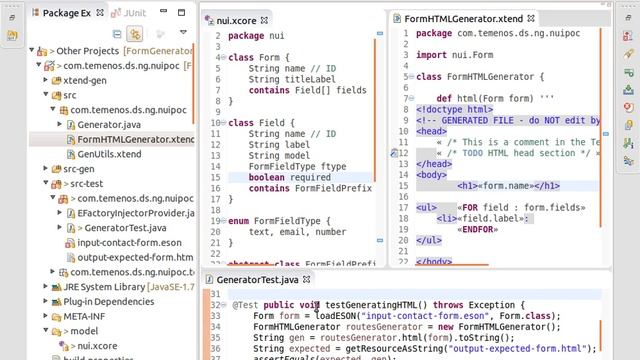Open the yellow bulb view icon in right trim
Screen dimensions: 640x360
click(x=628, y=125)
